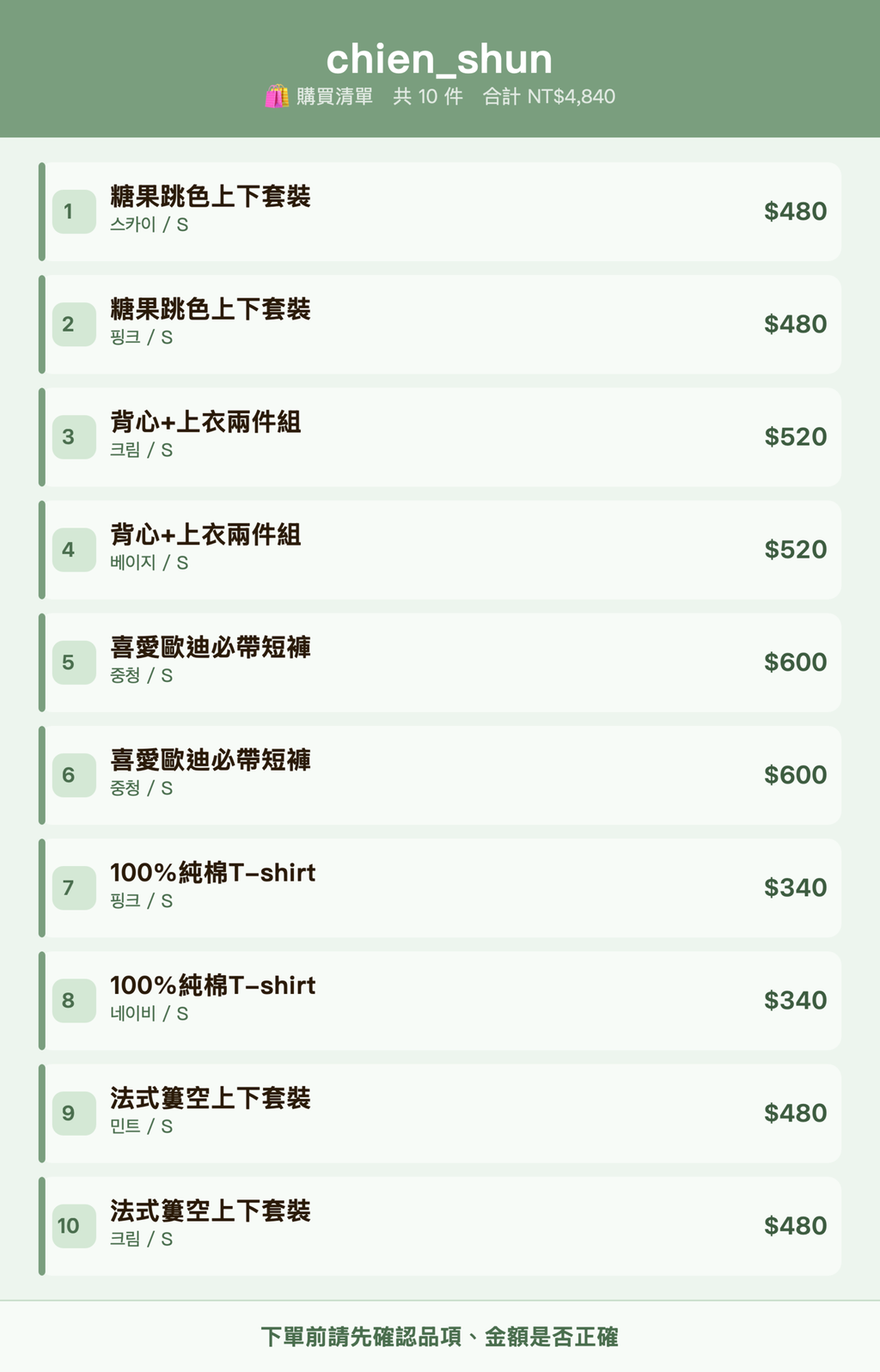Click the 合計 NT$4,840 total text

tap(549, 96)
